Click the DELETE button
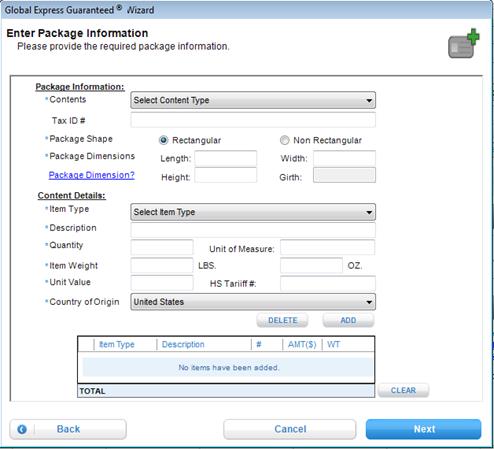This screenshot has width=494, height=449. [282, 320]
